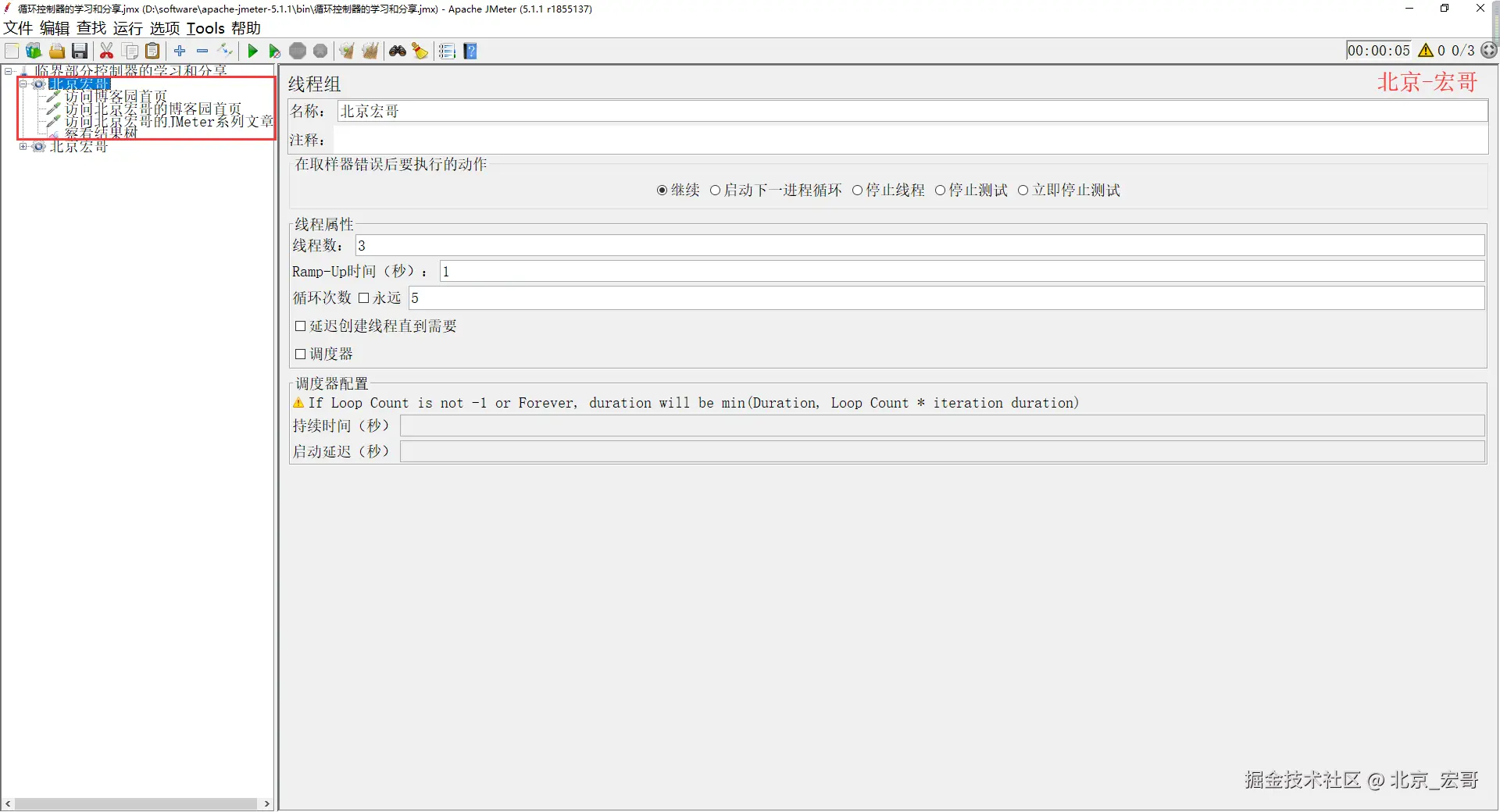Start the test with the green play icon
The width and height of the screenshot is (1500, 812).
[x=252, y=51]
